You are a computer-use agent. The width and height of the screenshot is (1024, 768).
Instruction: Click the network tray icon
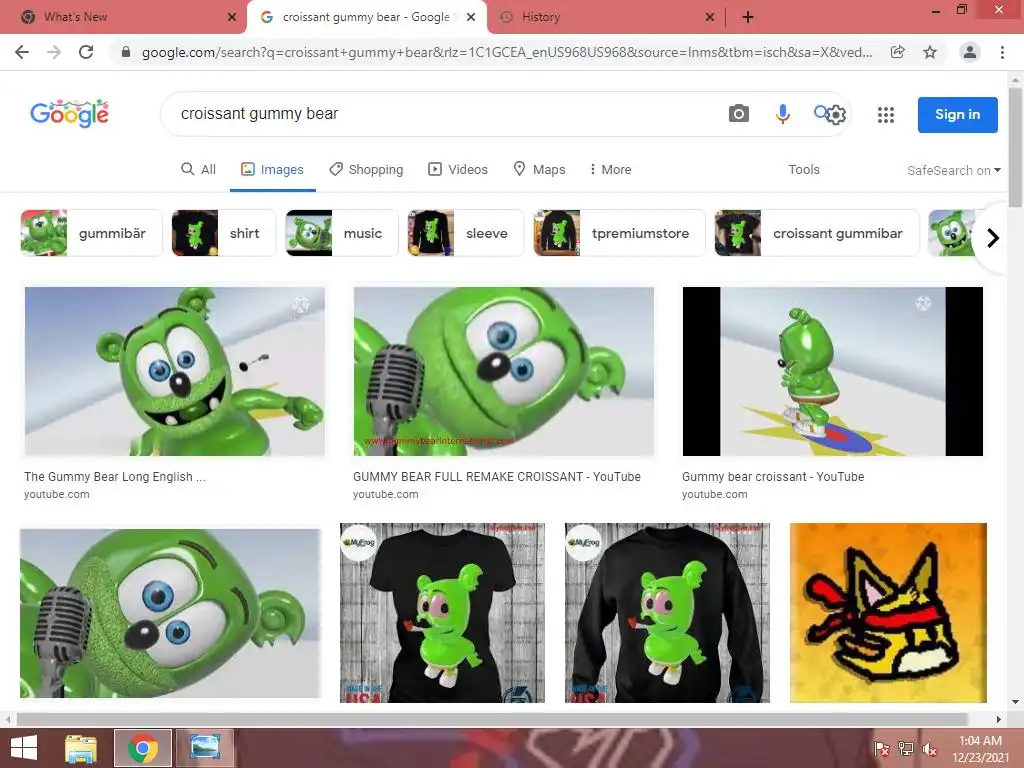click(906, 749)
